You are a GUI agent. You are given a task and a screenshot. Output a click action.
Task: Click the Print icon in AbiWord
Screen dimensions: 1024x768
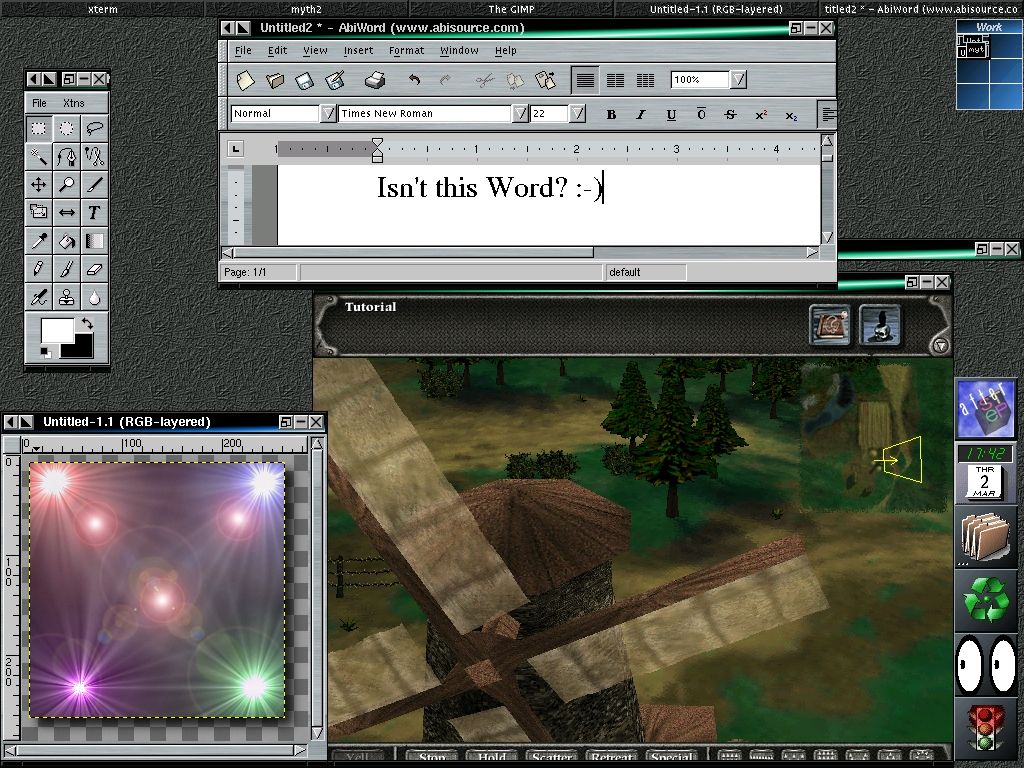click(373, 80)
